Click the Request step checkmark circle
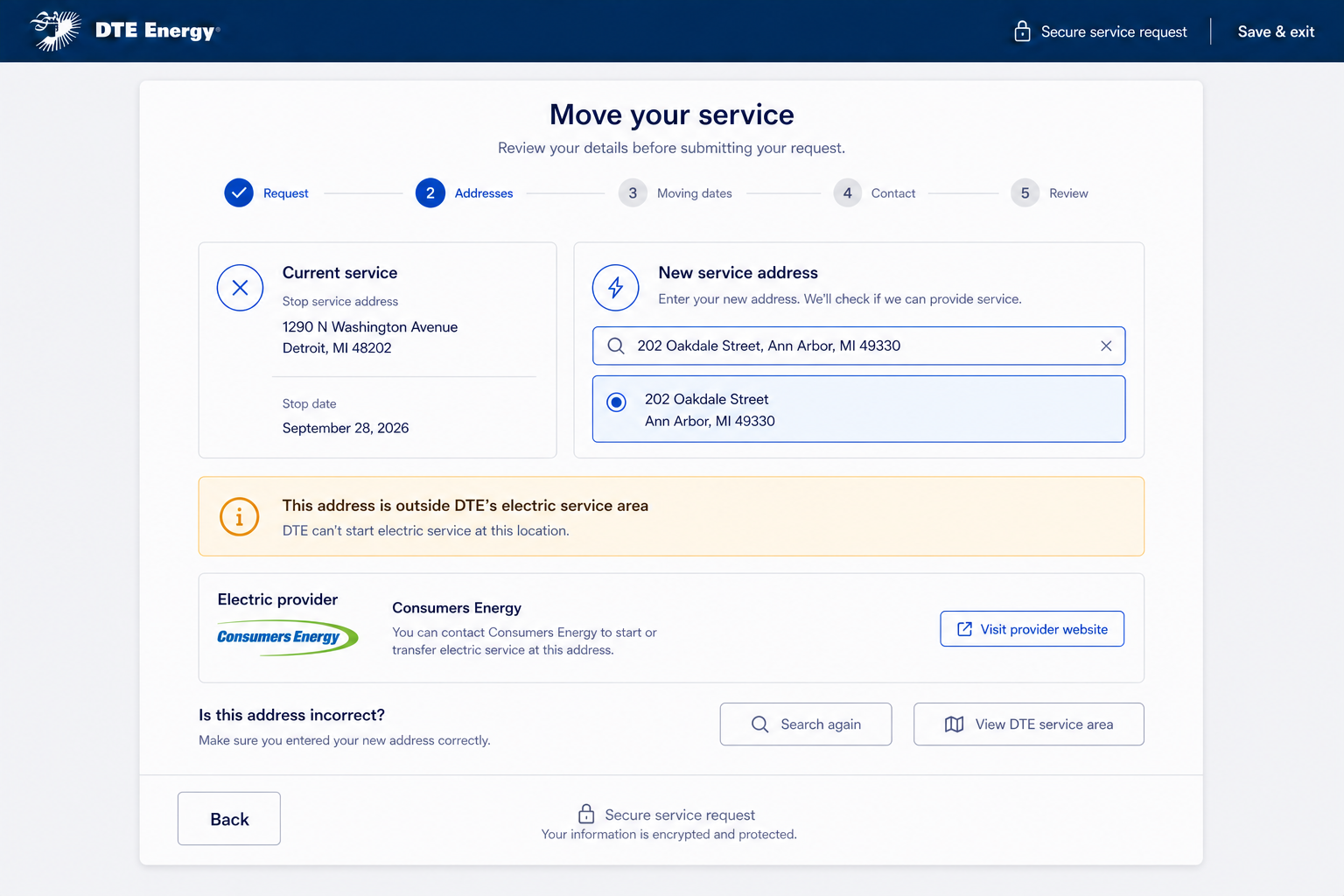 coord(239,192)
